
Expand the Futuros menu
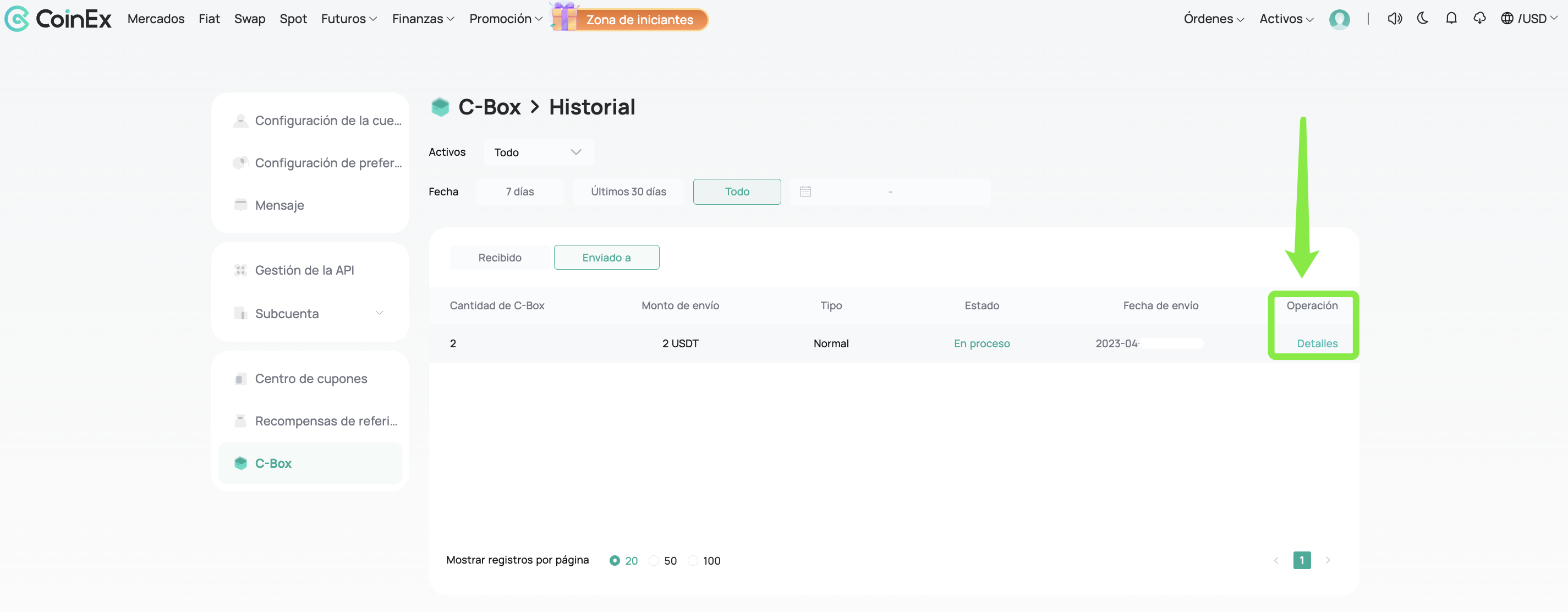pos(349,19)
